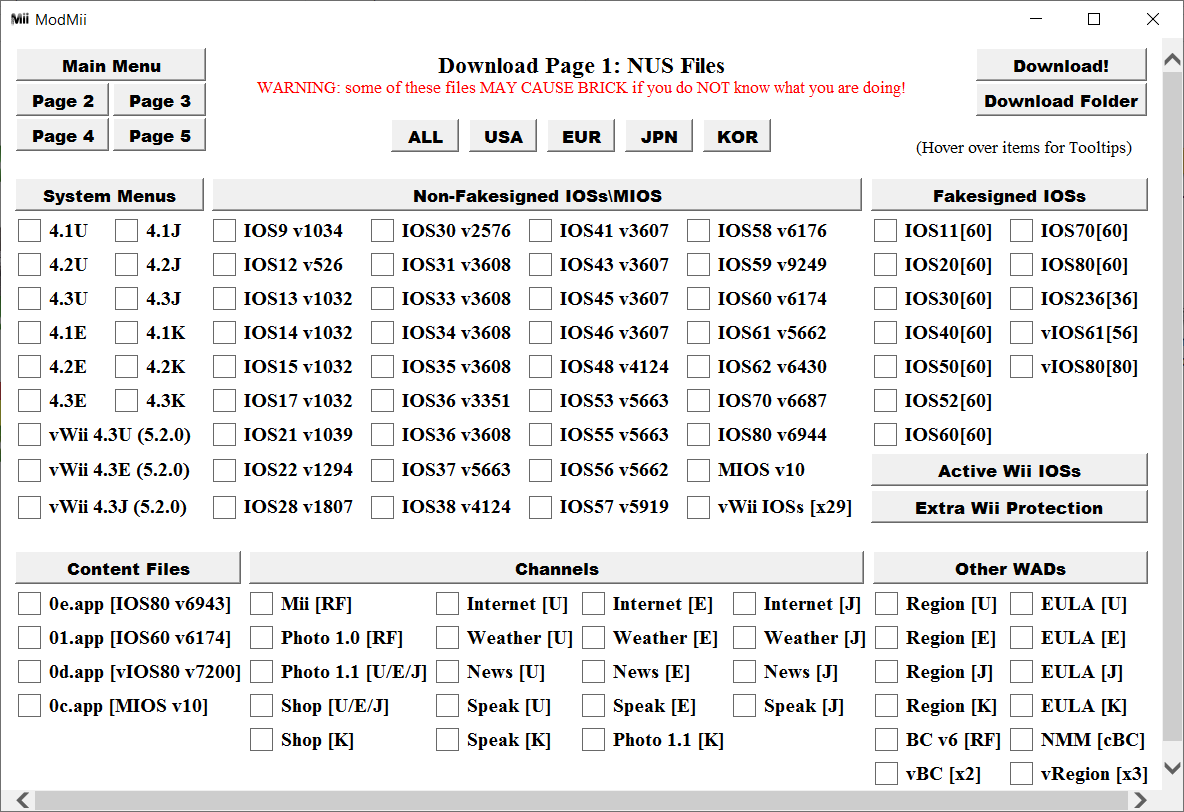
Task: Check the Speak [K] channel box
Action: (x=447, y=739)
